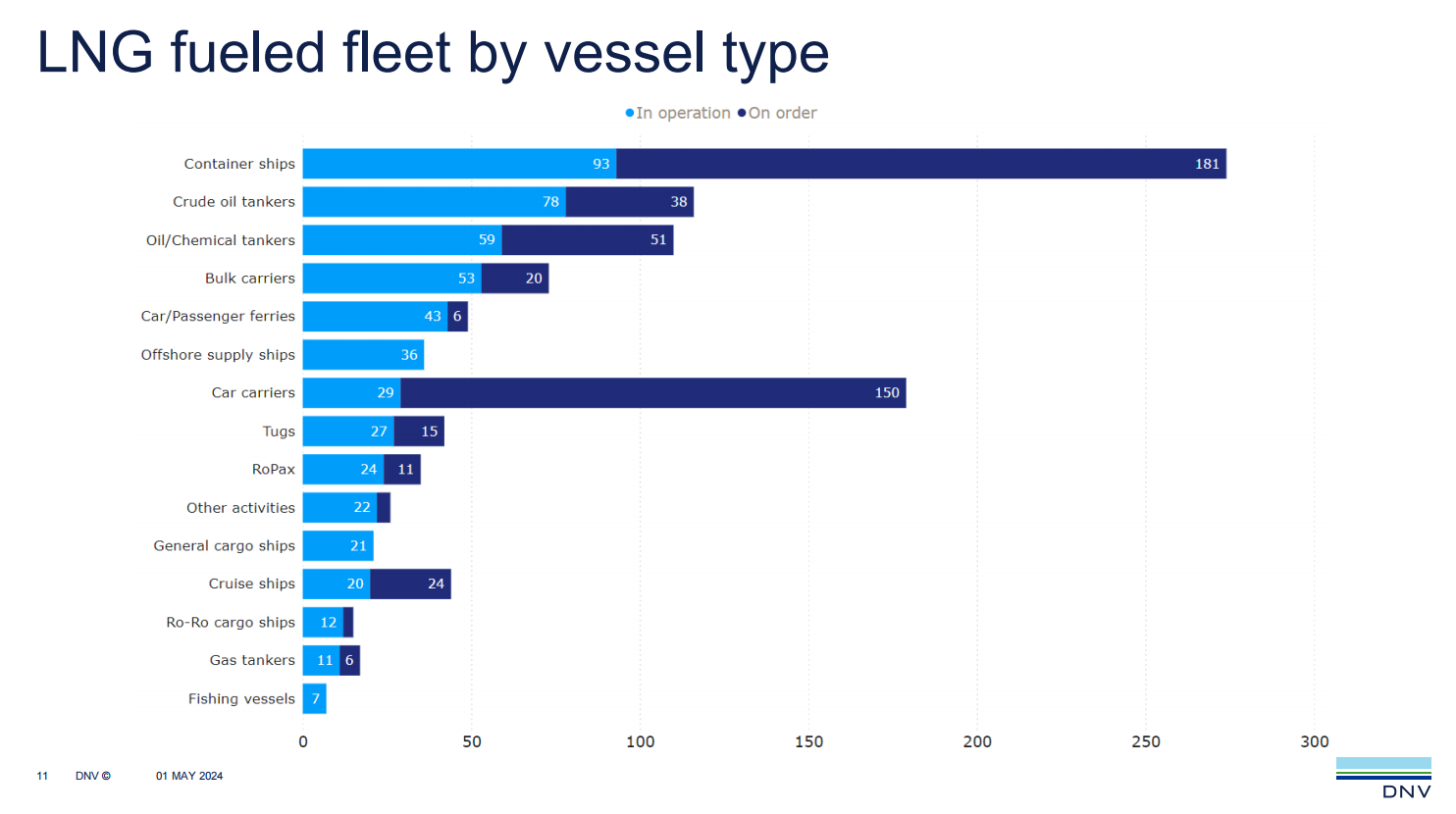
Task: Click the 150 value on the x-axis
Action: pos(808,741)
